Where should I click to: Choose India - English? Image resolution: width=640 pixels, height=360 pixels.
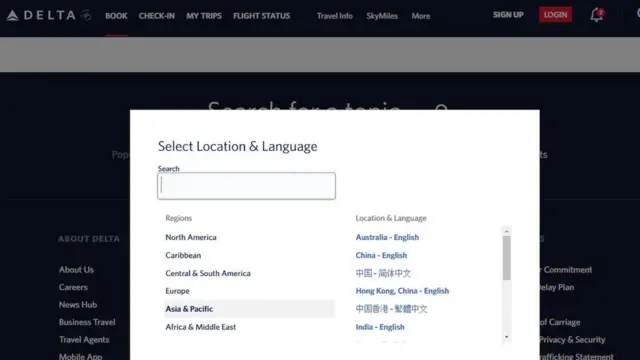click(x=380, y=327)
